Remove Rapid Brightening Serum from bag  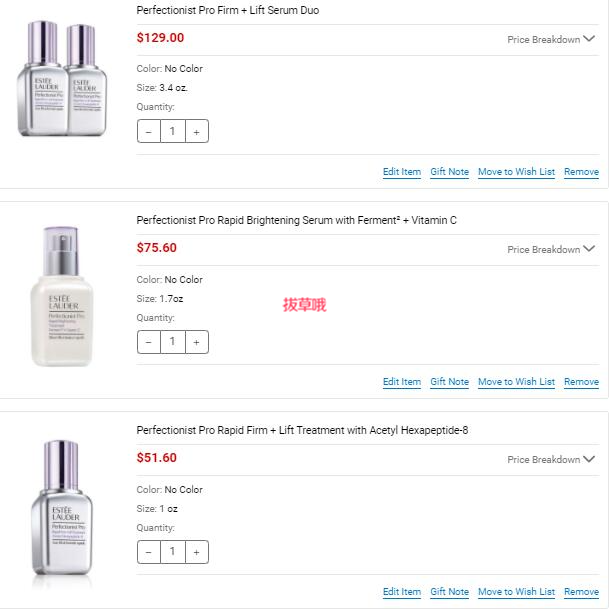[x=581, y=382]
